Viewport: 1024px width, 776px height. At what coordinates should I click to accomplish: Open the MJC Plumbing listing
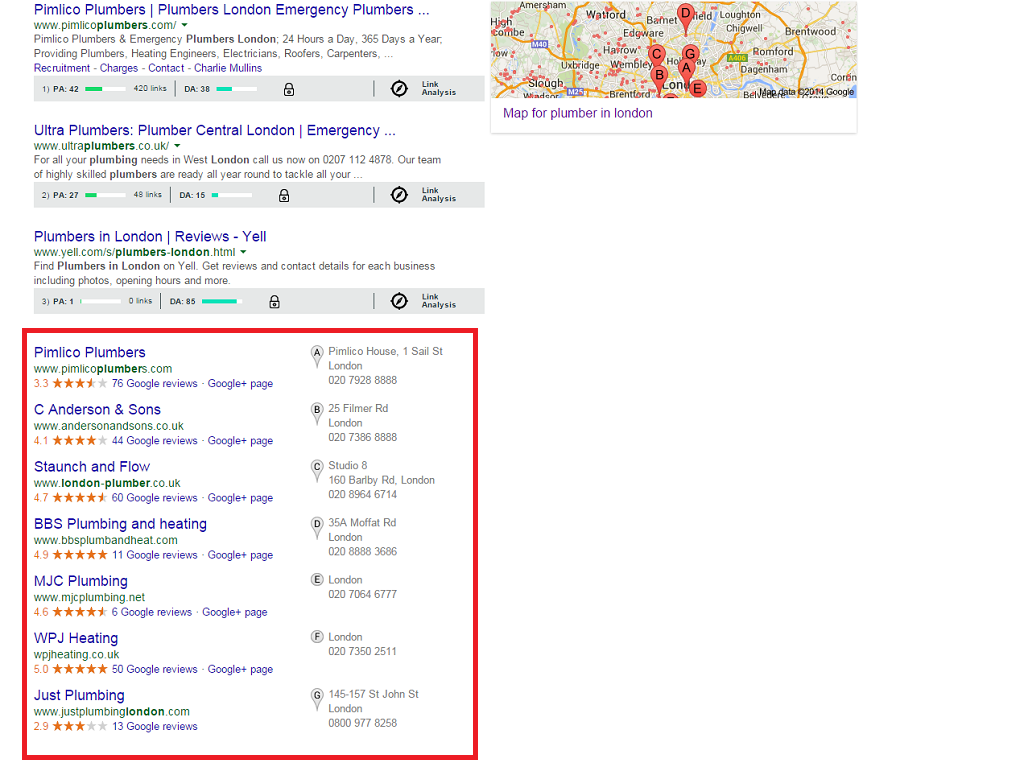point(81,581)
